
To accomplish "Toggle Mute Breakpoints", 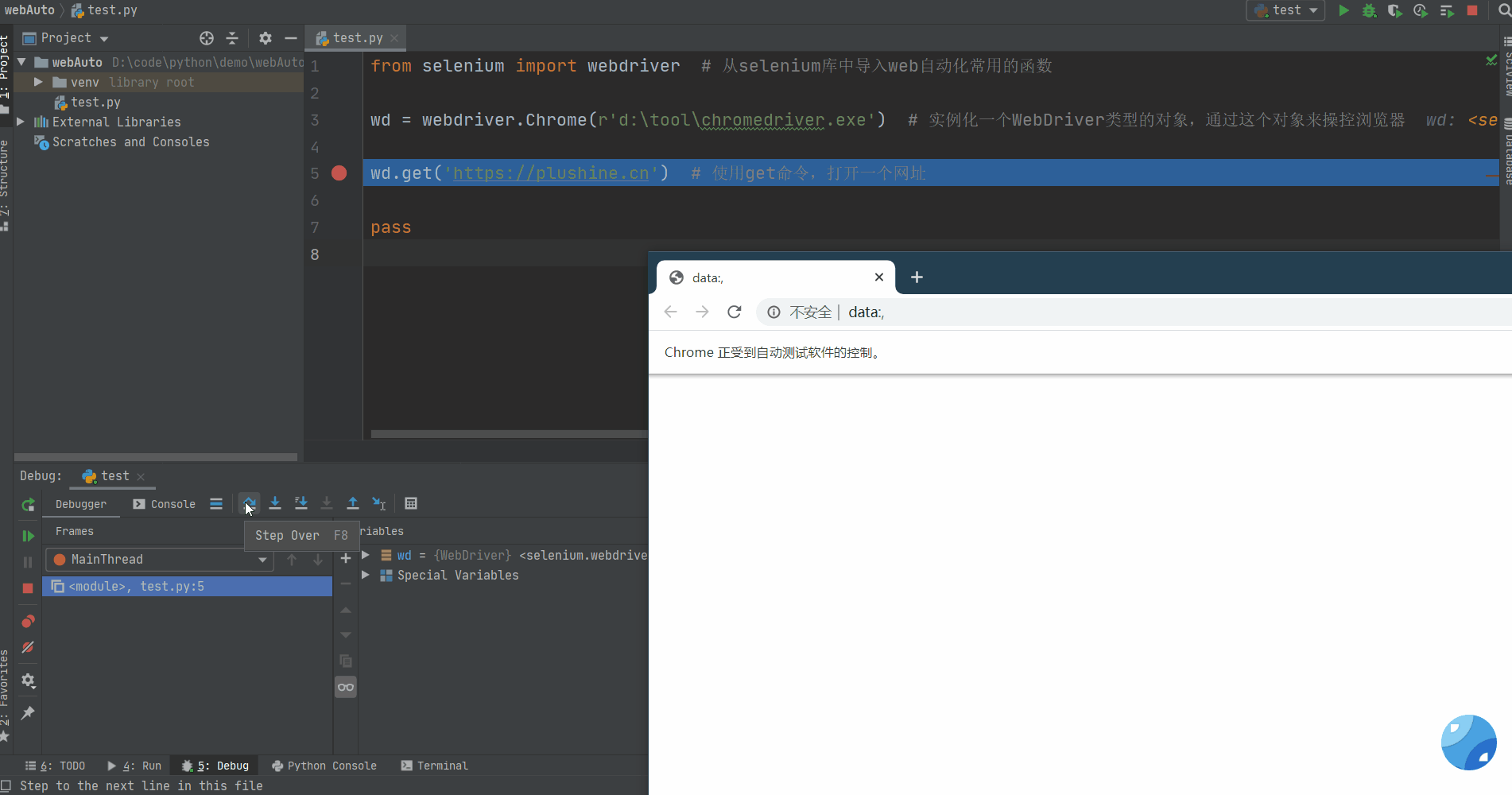I will pos(28,647).
